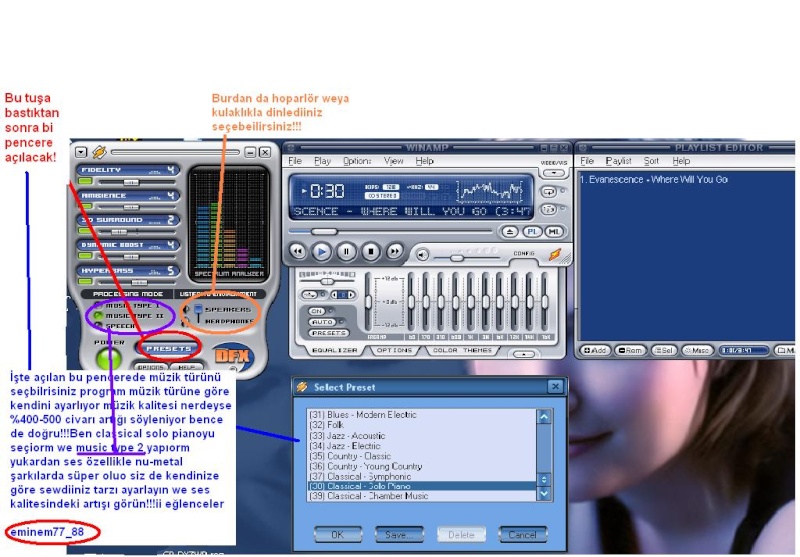Click Sel button in Playlist Editor
800x557 pixels.
[664, 350]
